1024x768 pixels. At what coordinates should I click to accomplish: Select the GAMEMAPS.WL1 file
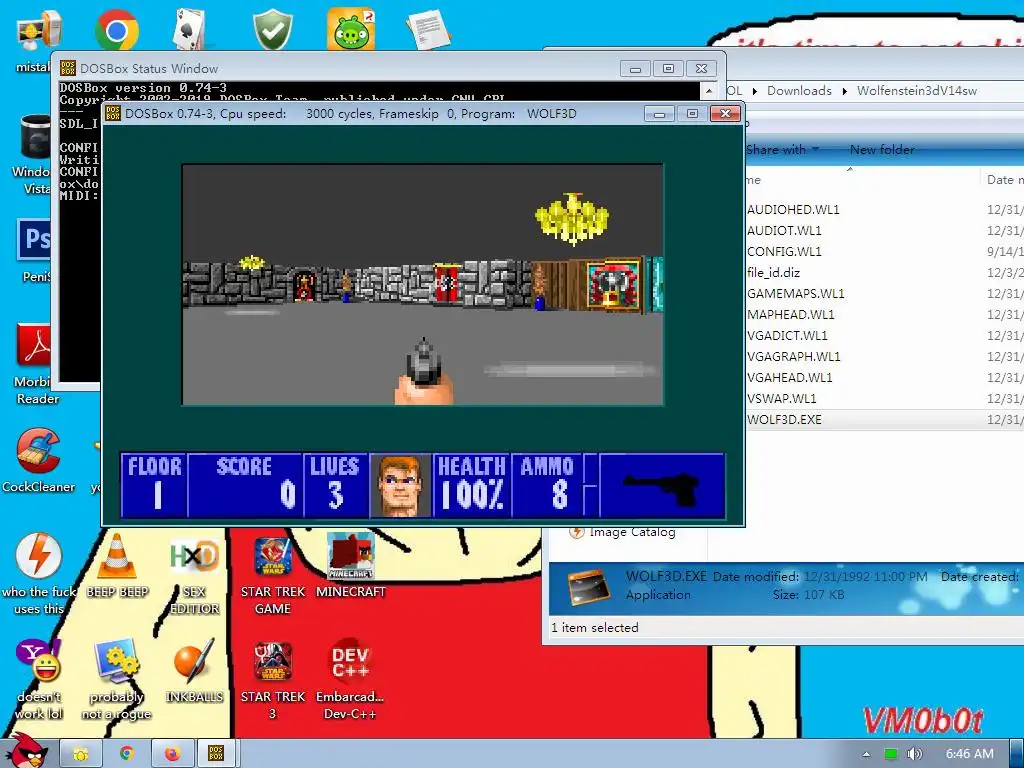[x=795, y=293]
